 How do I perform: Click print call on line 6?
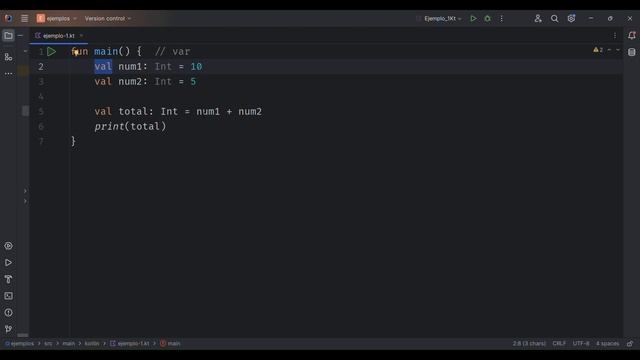coord(109,127)
